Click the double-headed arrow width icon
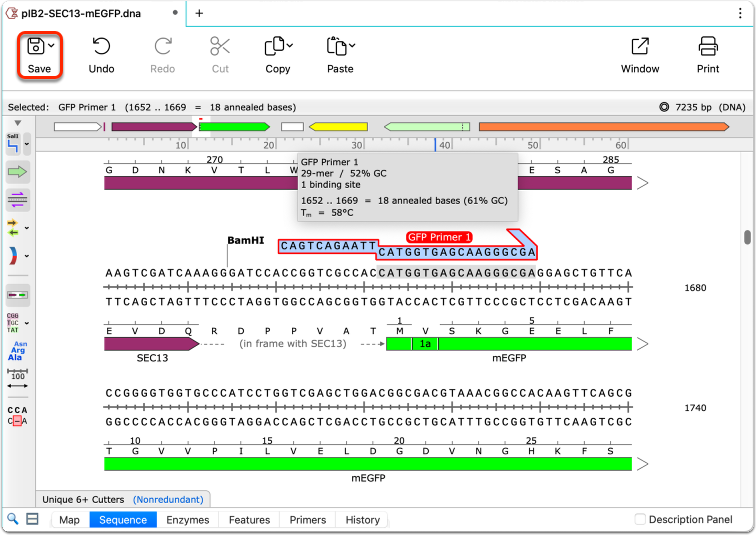 [x=18, y=386]
